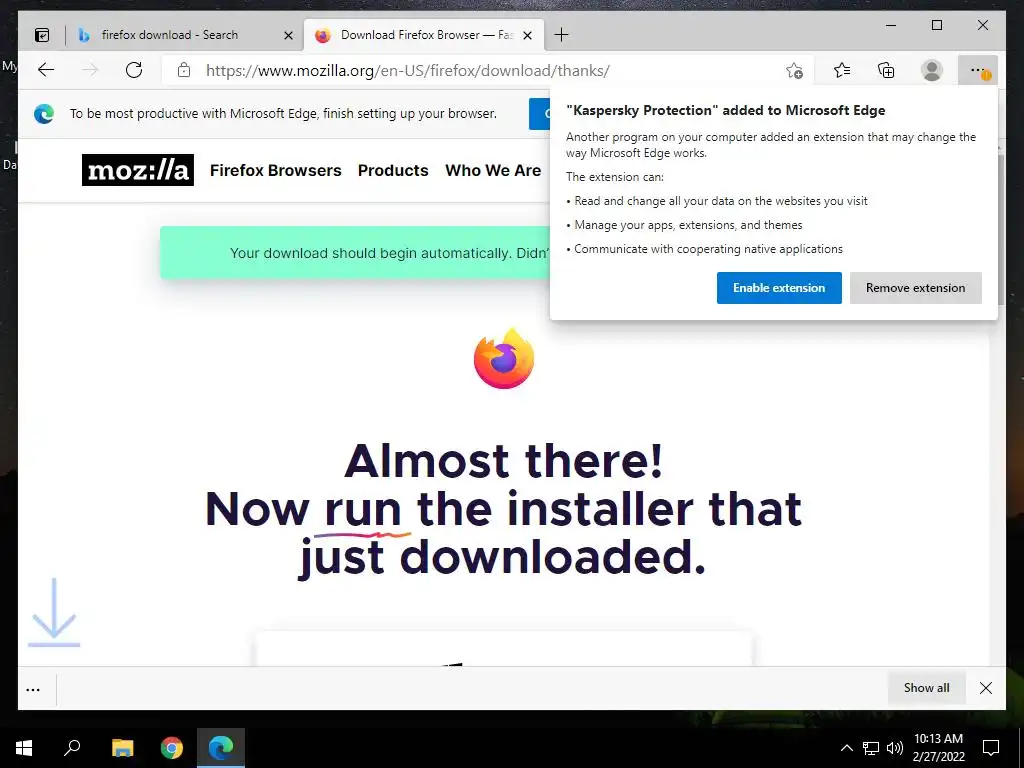Click the Microsoft Edge logo in setup banner
This screenshot has width=1024, height=768.
click(x=44, y=114)
